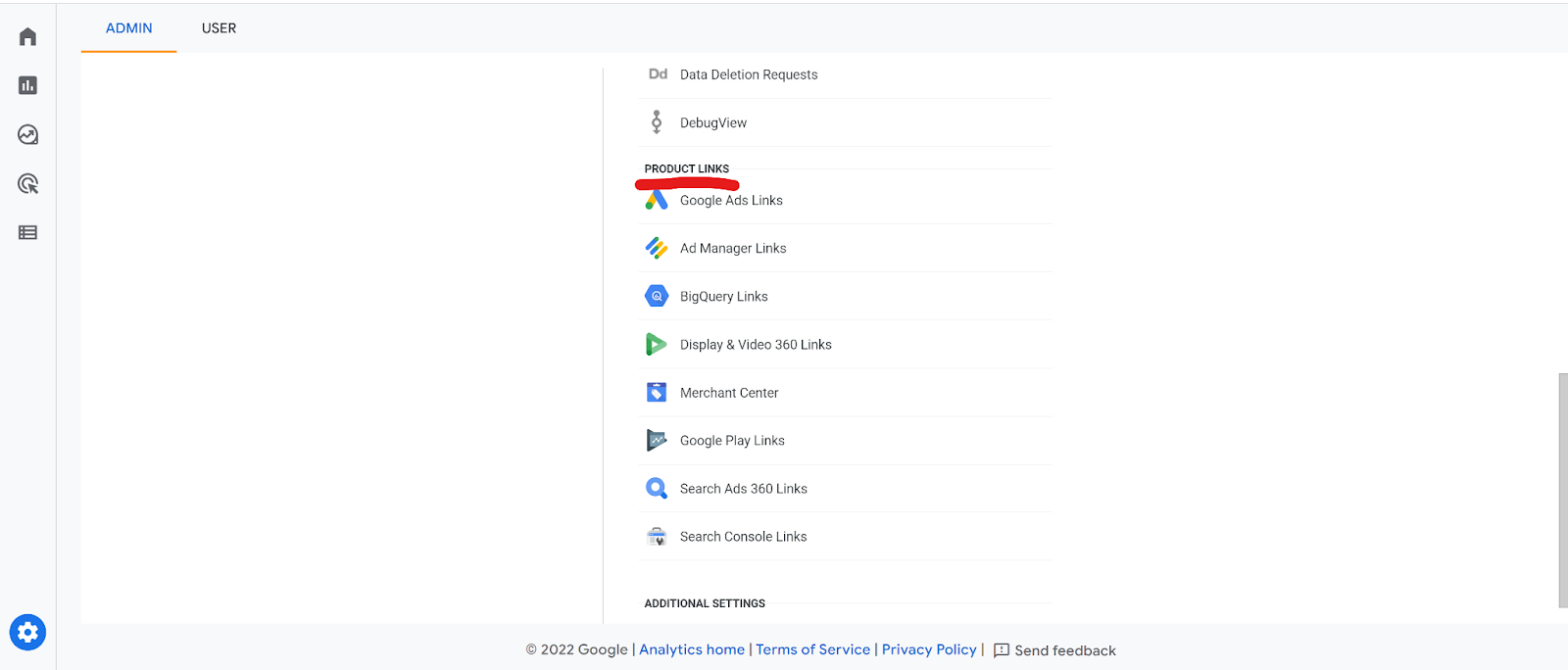Click the Display & Video 360 icon
1568x670 pixels.
[657, 344]
